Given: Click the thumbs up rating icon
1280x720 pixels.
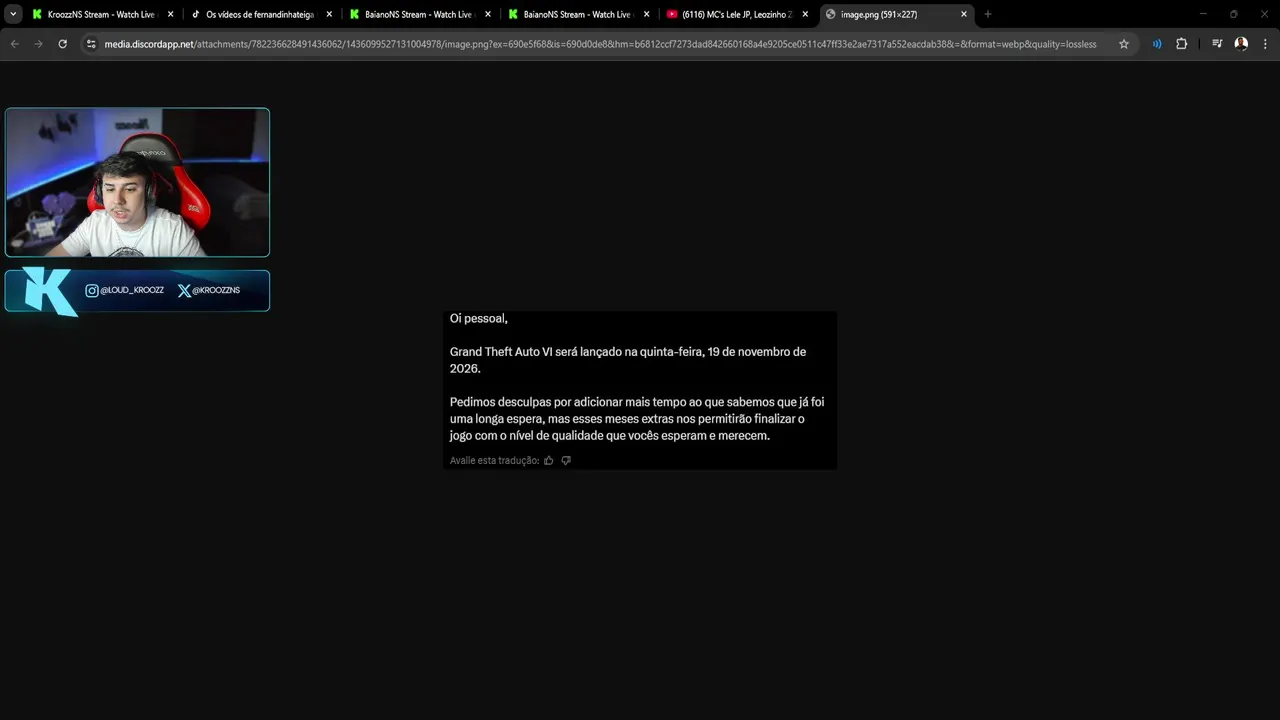Looking at the screenshot, I should pos(549,461).
